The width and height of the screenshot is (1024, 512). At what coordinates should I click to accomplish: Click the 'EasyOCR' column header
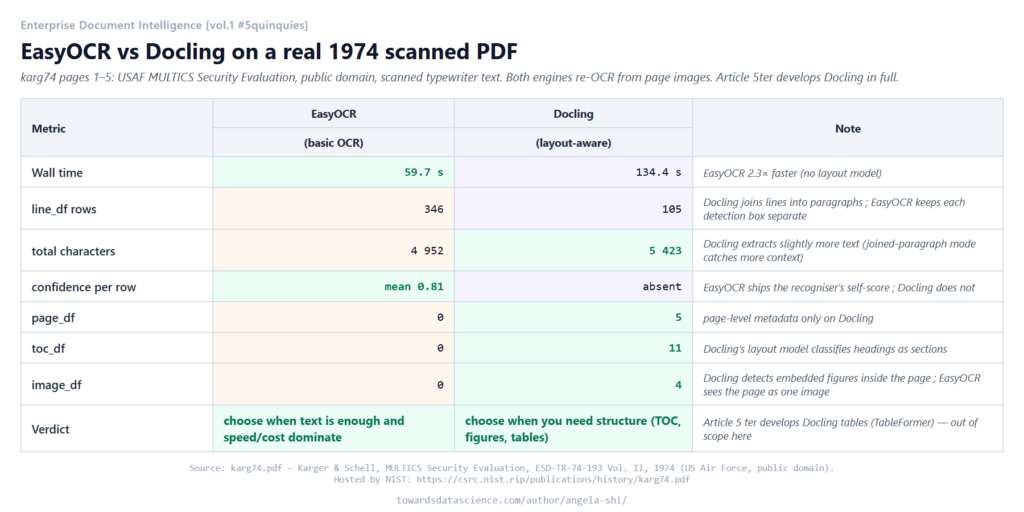[x=334, y=114]
